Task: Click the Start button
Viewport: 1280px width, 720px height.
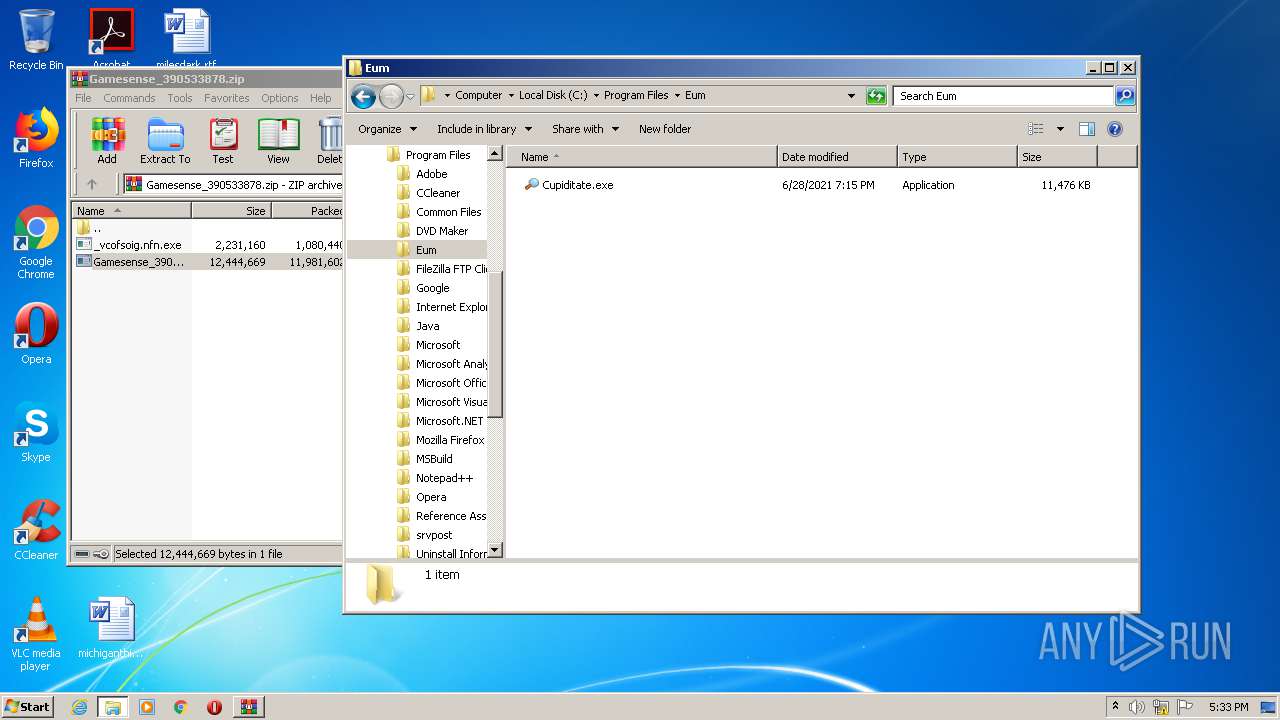Action: pyautogui.click(x=27, y=707)
